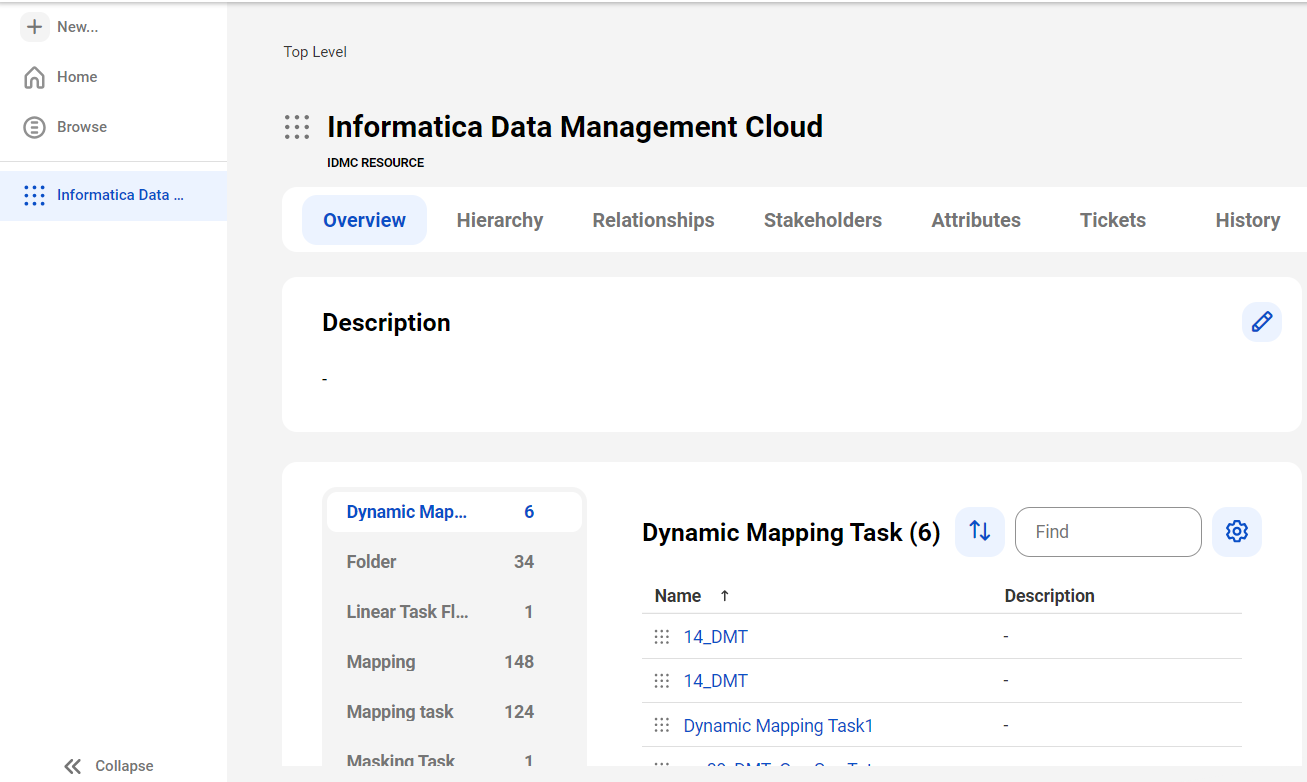Sort by the Name column header

click(678, 596)
